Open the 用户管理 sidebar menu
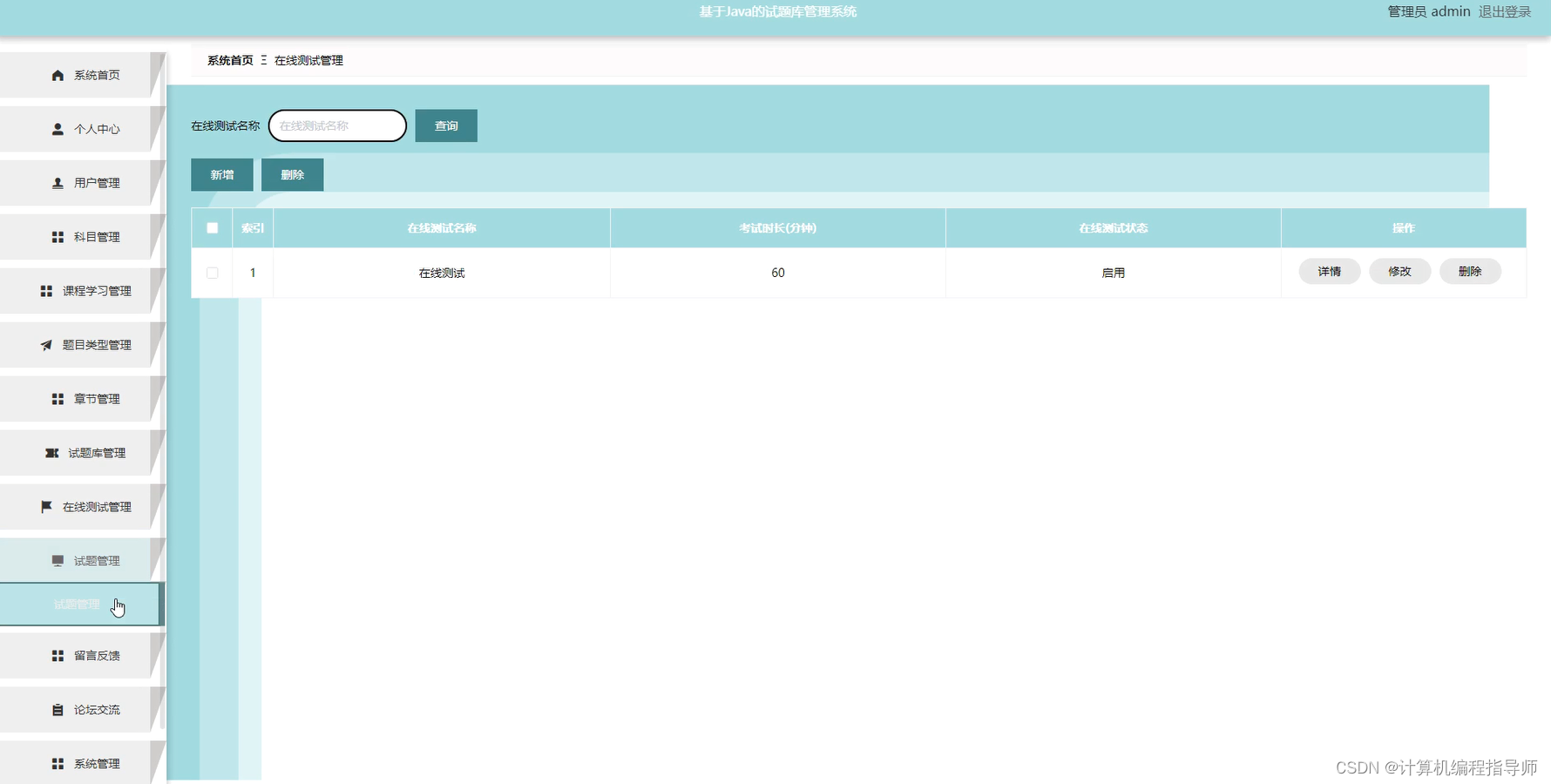 [x=83, y=183]
